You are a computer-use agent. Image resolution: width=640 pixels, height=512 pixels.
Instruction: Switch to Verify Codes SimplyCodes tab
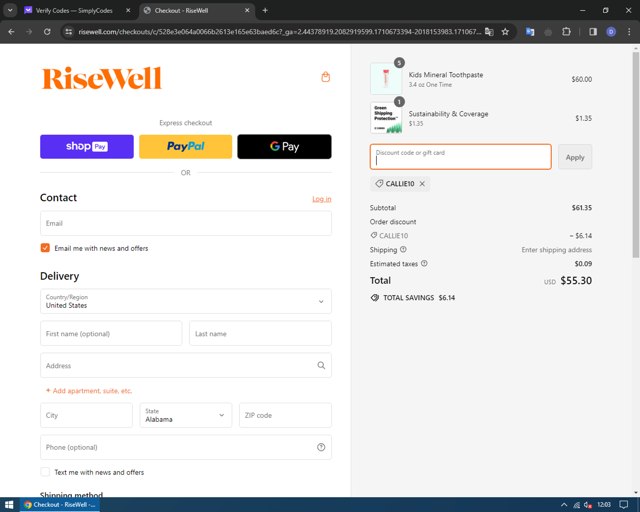pyautogui.click(x=73, y=11)
